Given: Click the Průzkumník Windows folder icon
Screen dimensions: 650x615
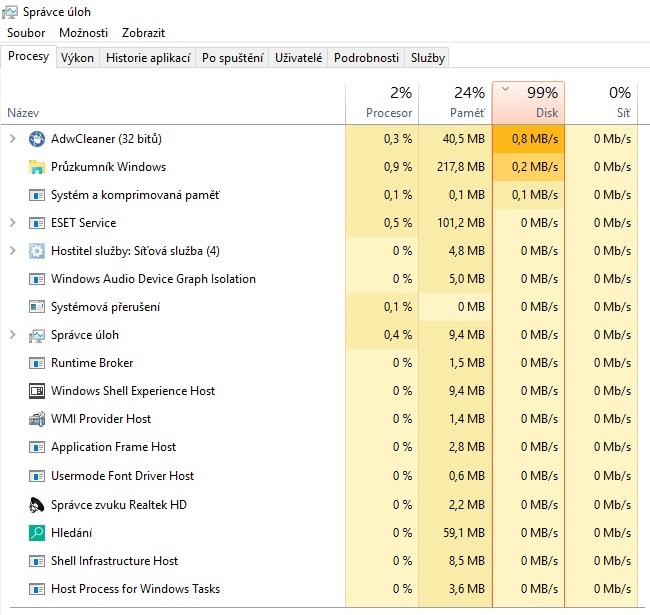Looking at the screenshot, I should pos(37,167).
